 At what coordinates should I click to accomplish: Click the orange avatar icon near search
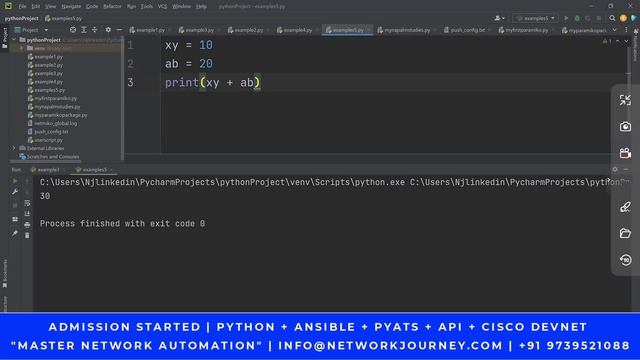623,18
